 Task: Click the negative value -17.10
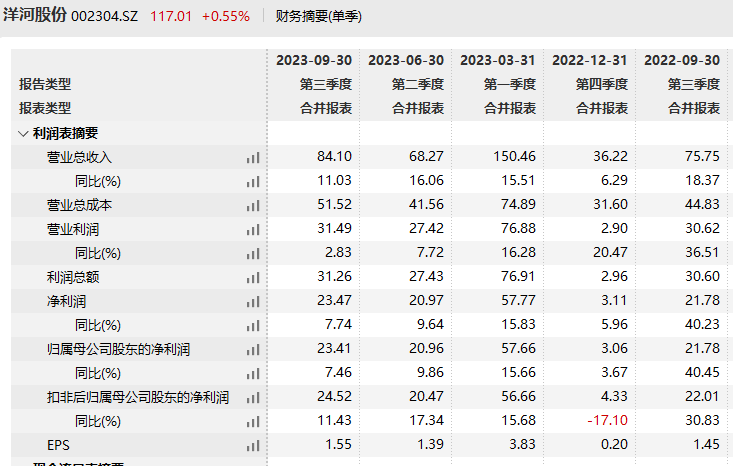(607, 420)
